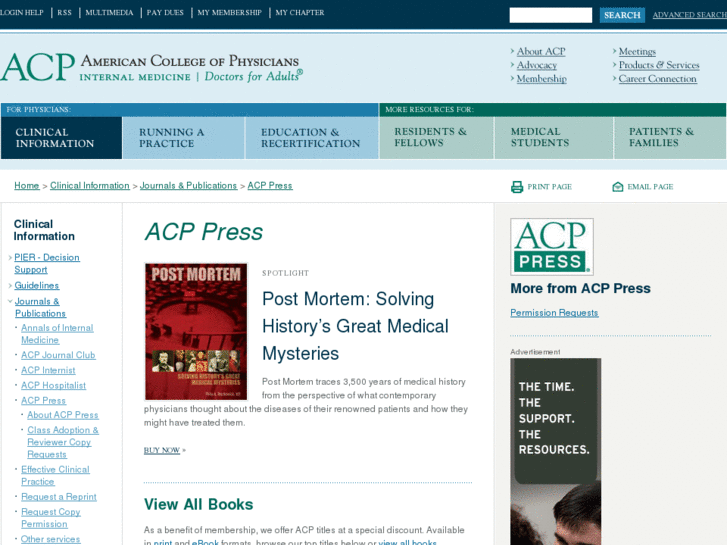Open the Membership header link

click(542, 79)
